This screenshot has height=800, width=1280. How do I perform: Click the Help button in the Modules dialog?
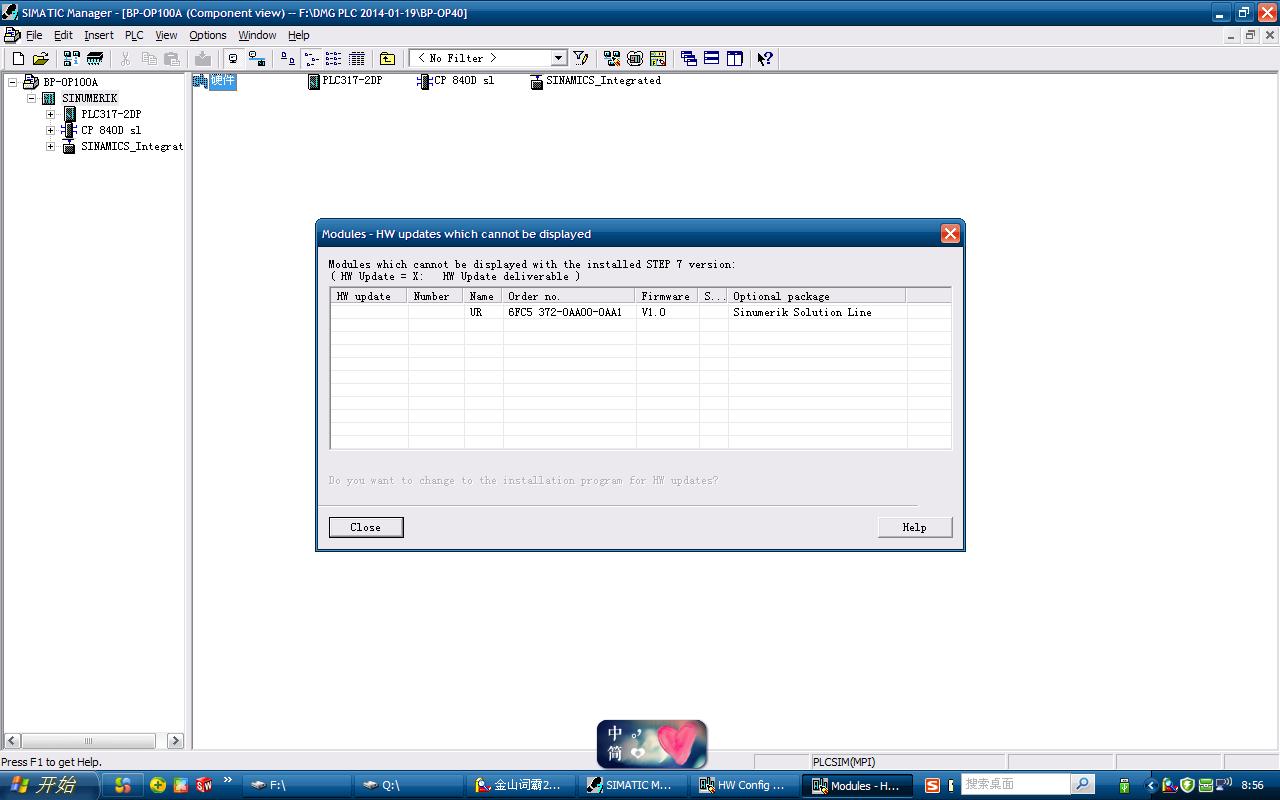[915, 527]
